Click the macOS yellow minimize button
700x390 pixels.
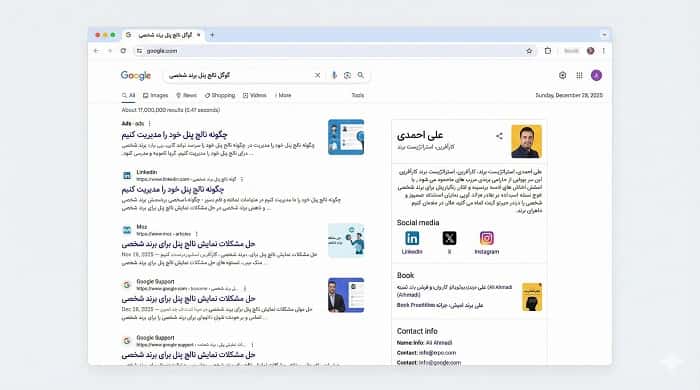pos(105,35)
